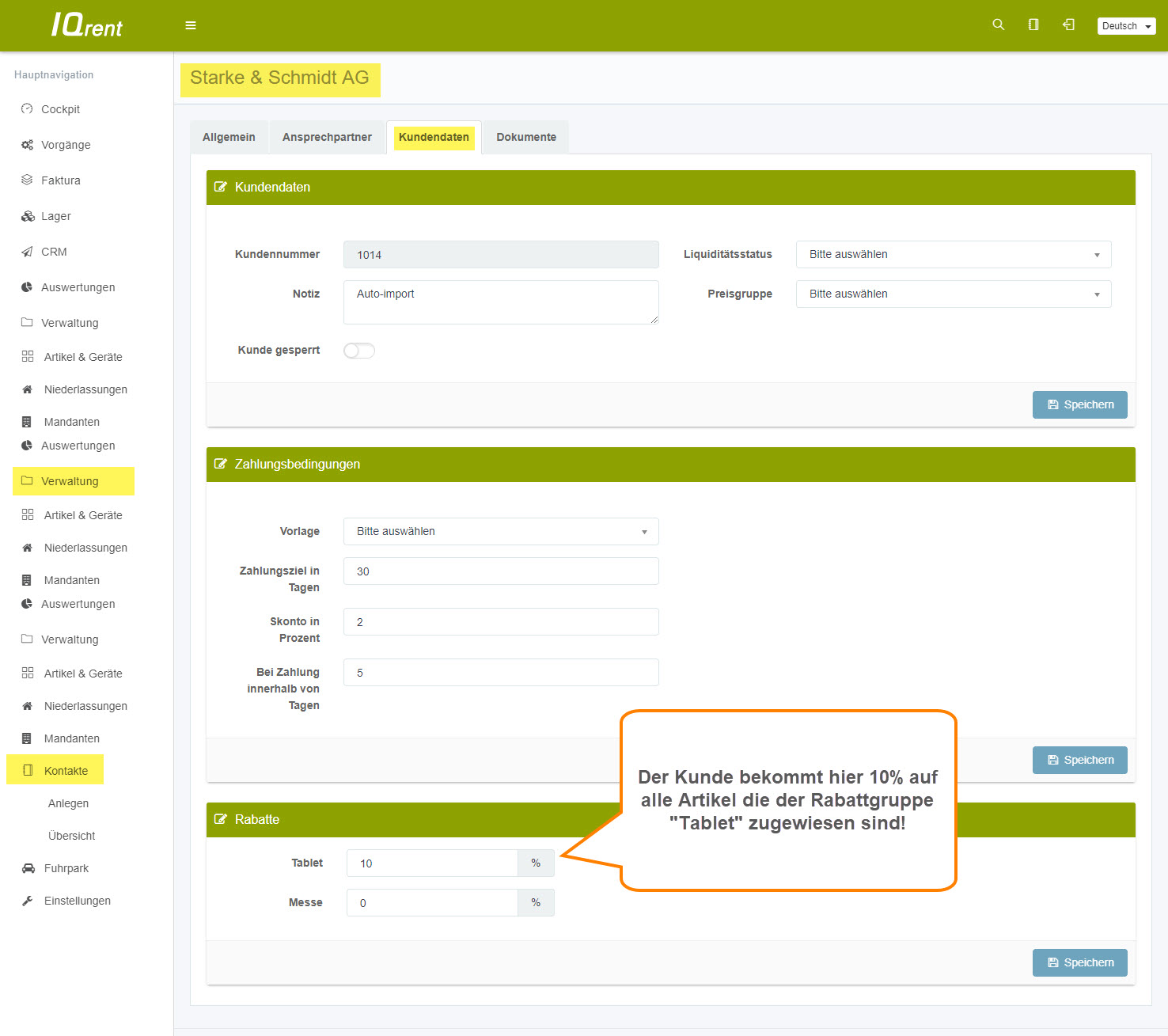
Task: Open search via magnifier icon
Action: pyautogui.click(x=998, y=25)
